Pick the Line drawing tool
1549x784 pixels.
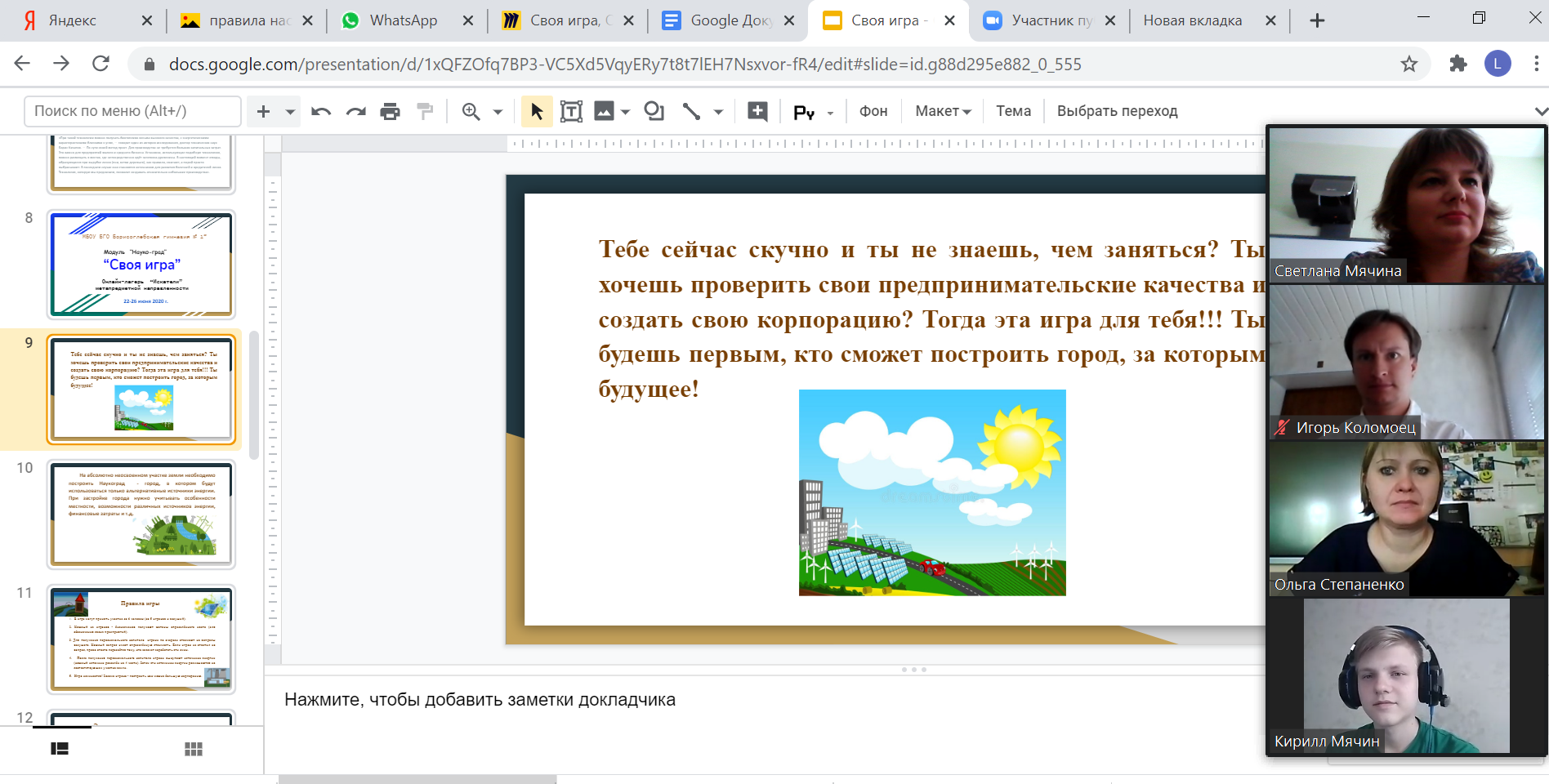tap(691, 111)
